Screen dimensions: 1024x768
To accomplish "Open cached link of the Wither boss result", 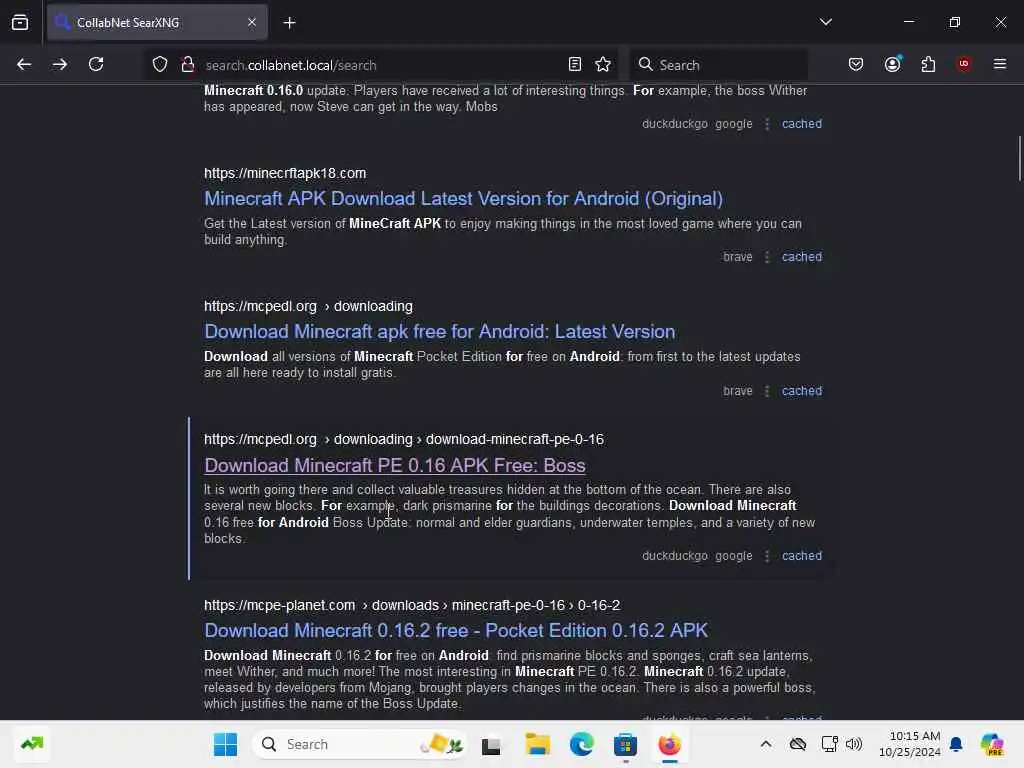I will pos(802,124).
